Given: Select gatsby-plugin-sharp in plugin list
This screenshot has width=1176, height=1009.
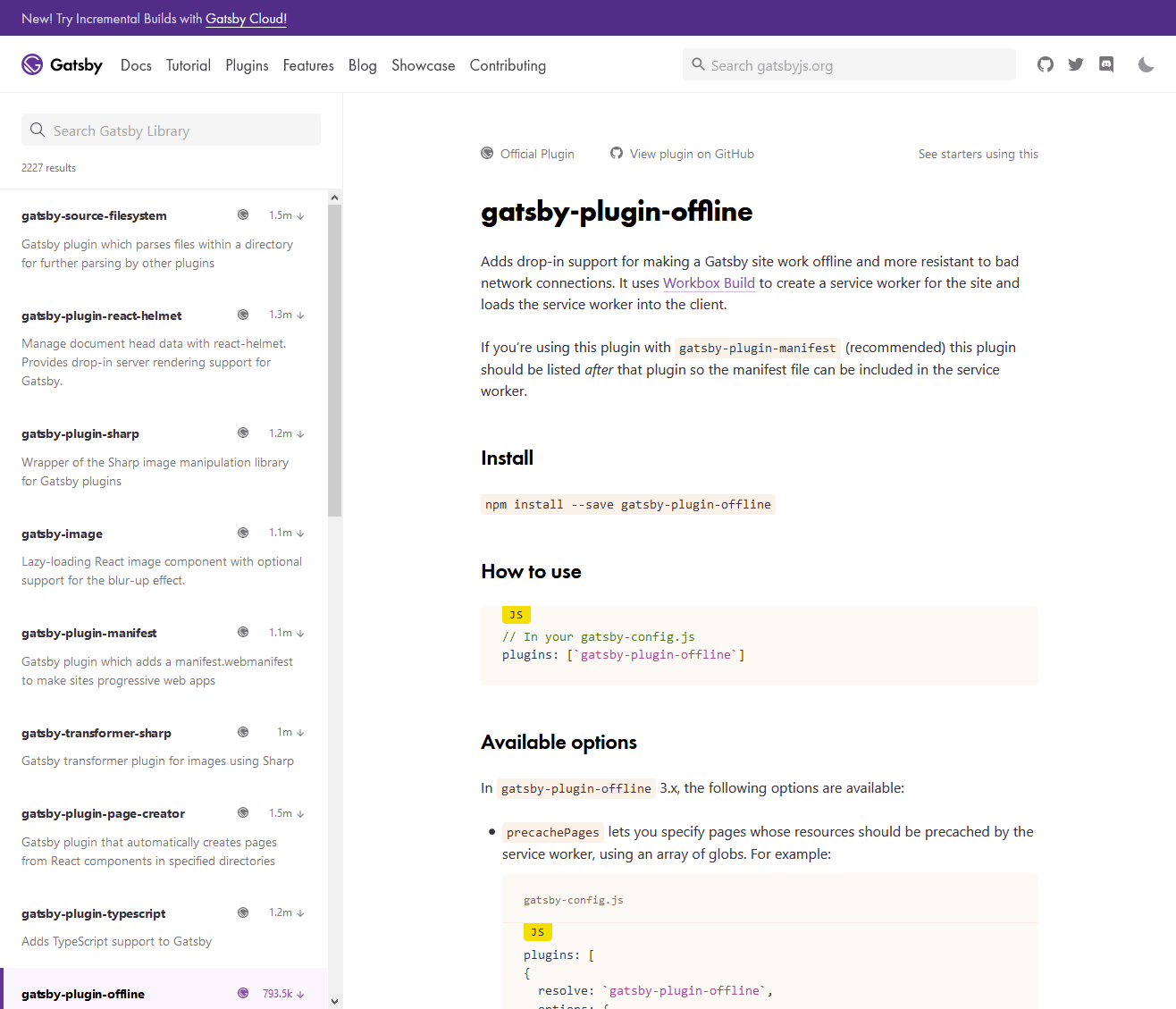Looking at the screenshot, I should pos(80,433).
